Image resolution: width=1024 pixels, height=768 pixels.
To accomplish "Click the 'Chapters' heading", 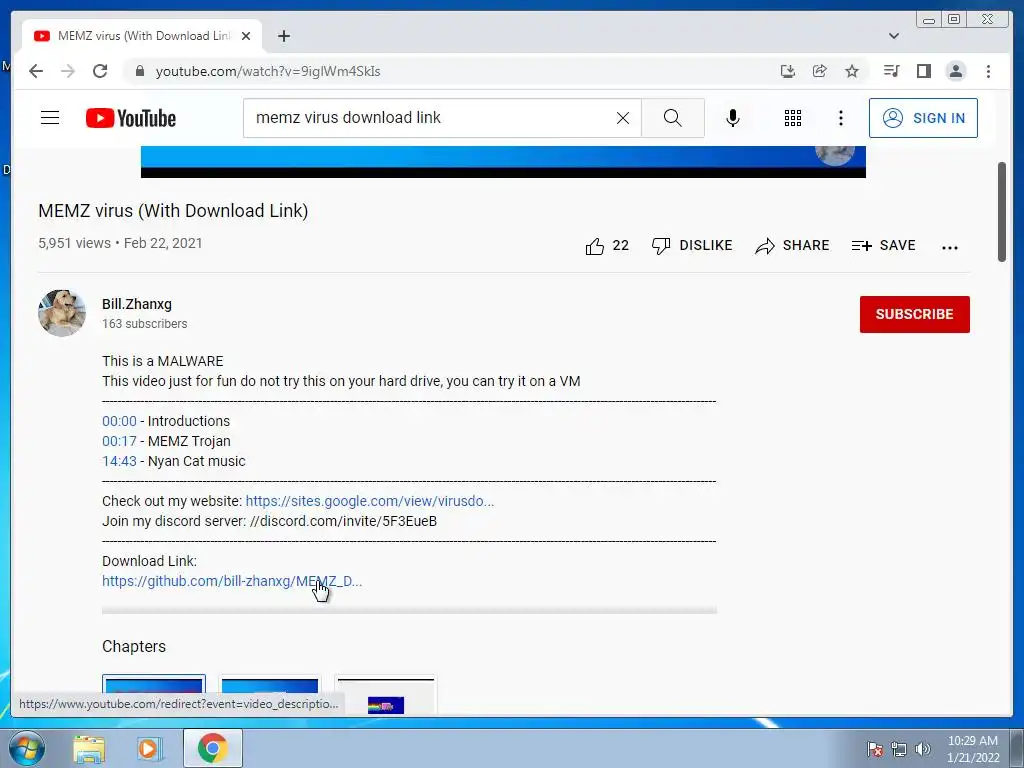I will click(x=134, y=647).
